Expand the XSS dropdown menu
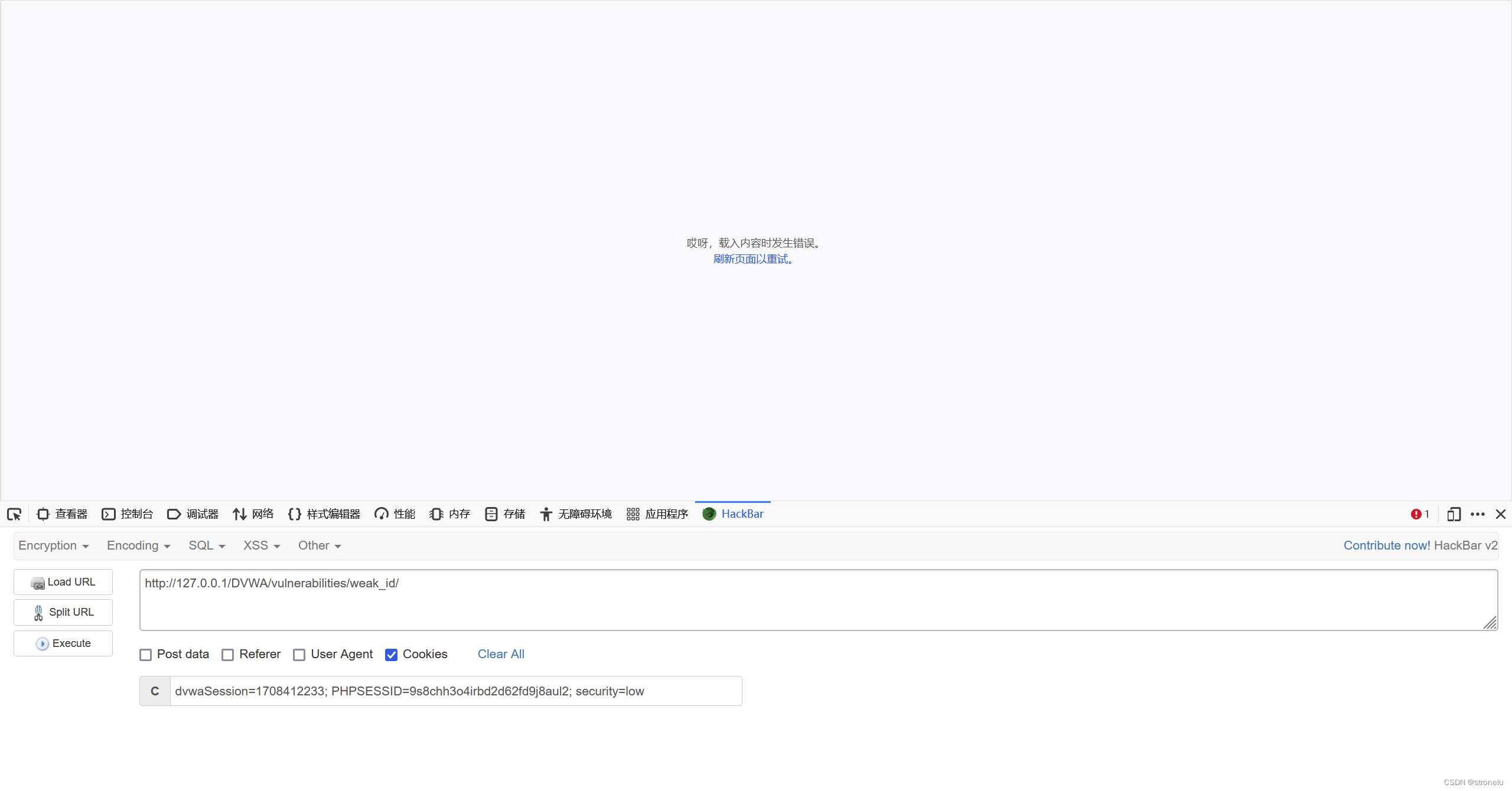This screenshot has height=791, width=1512. click(261, 545)
